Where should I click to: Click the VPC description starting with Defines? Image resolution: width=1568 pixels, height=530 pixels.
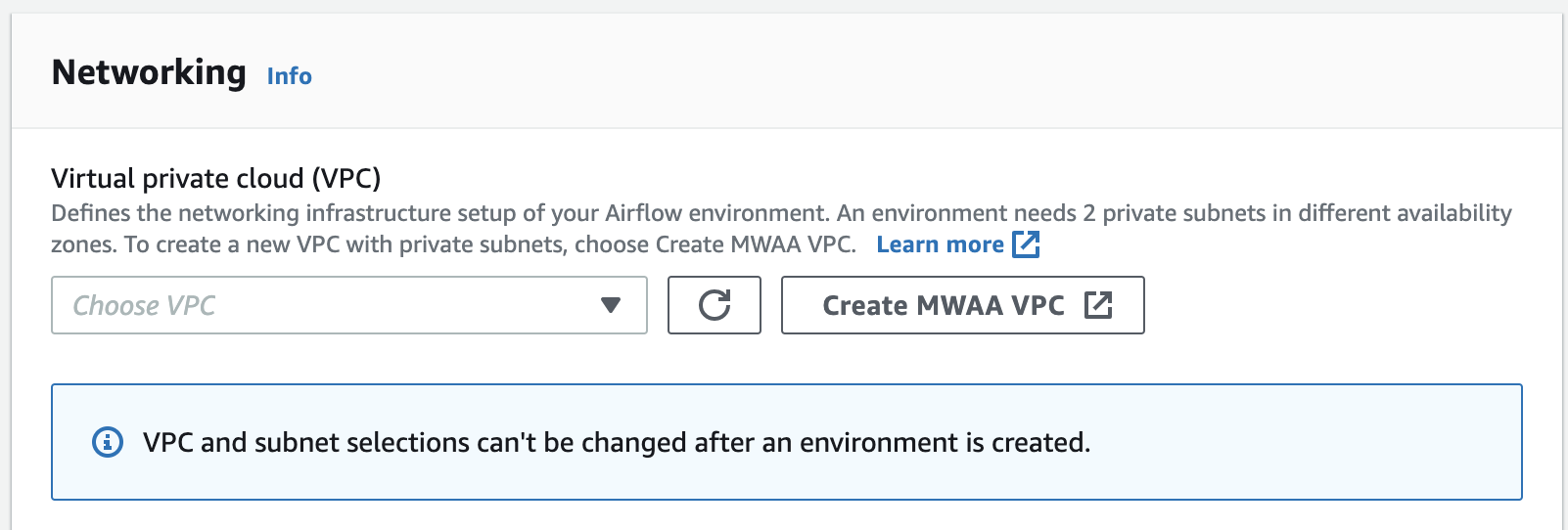point(440,213)
